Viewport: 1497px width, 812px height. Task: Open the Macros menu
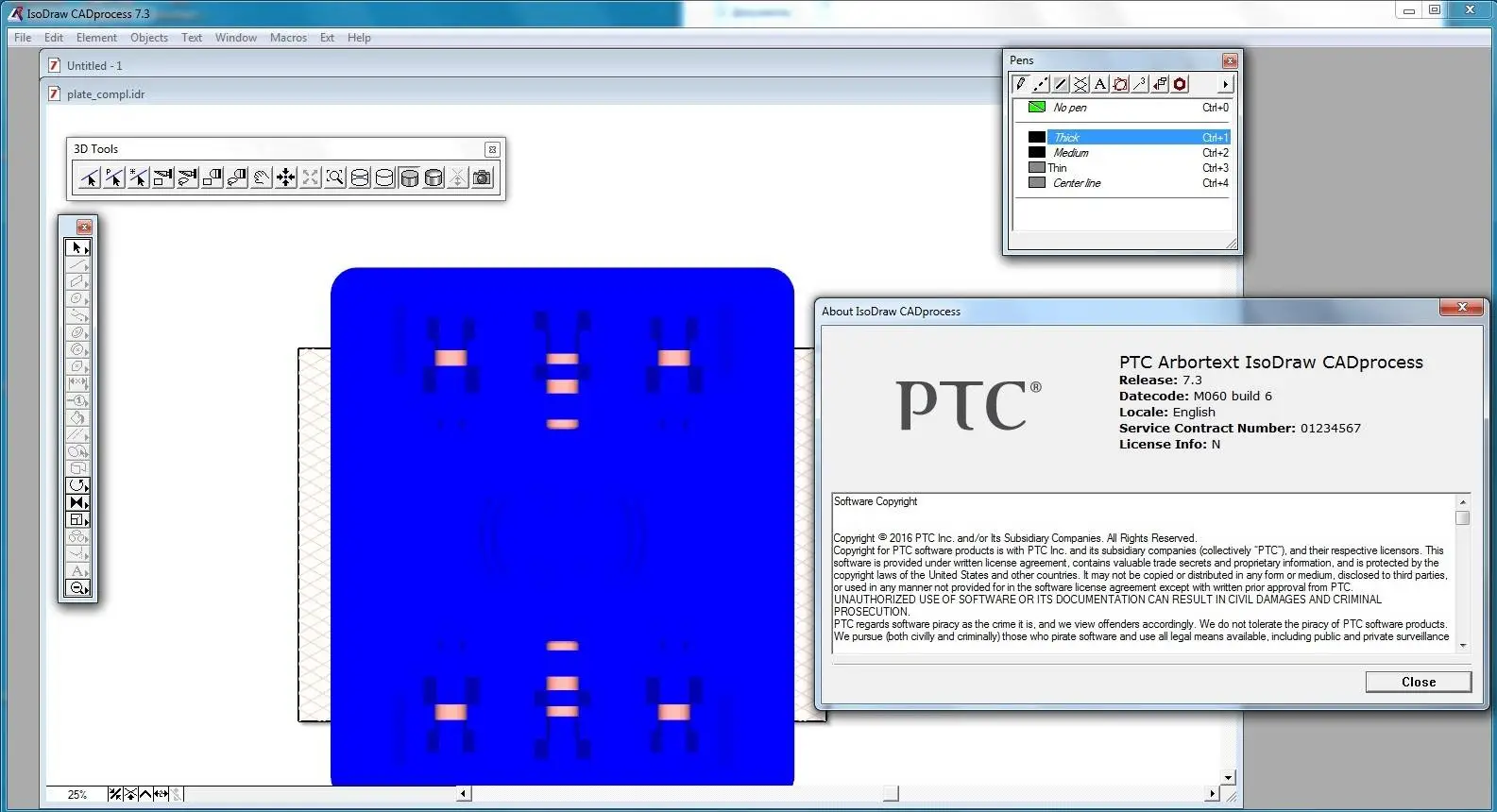pyautogui.click(x=288, y=38)
